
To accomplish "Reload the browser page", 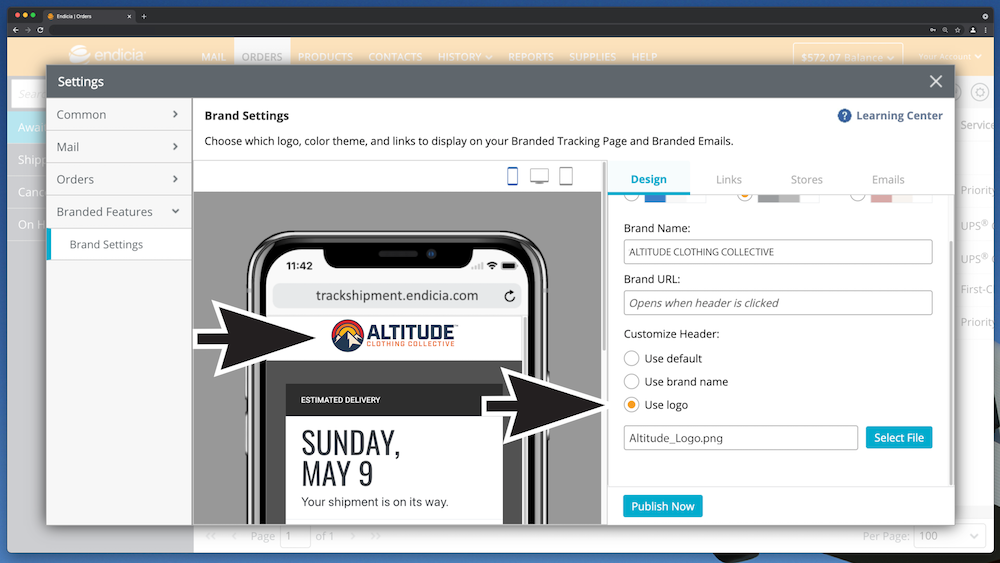I will (40, 30).
